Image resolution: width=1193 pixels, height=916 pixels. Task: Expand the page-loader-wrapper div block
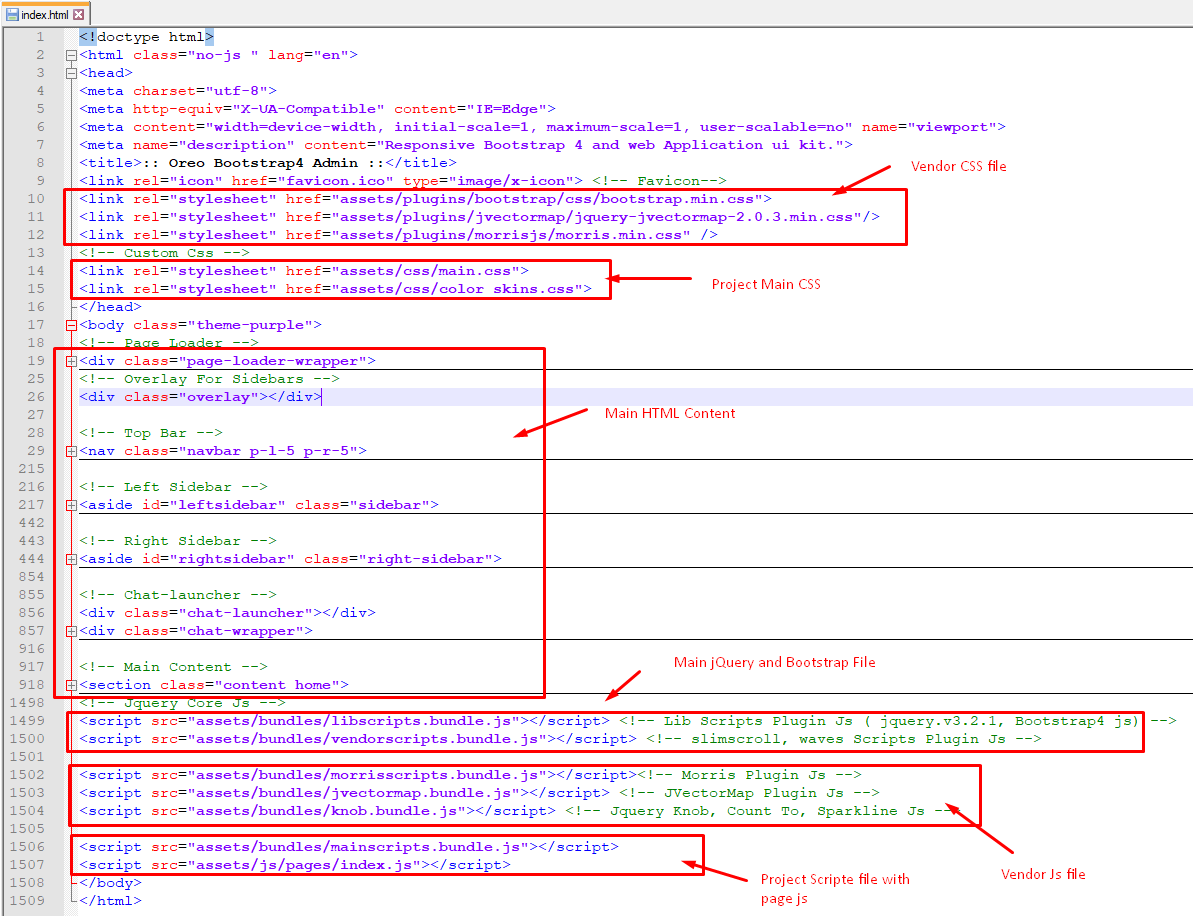pyautogui.click(x=70, y=361)
